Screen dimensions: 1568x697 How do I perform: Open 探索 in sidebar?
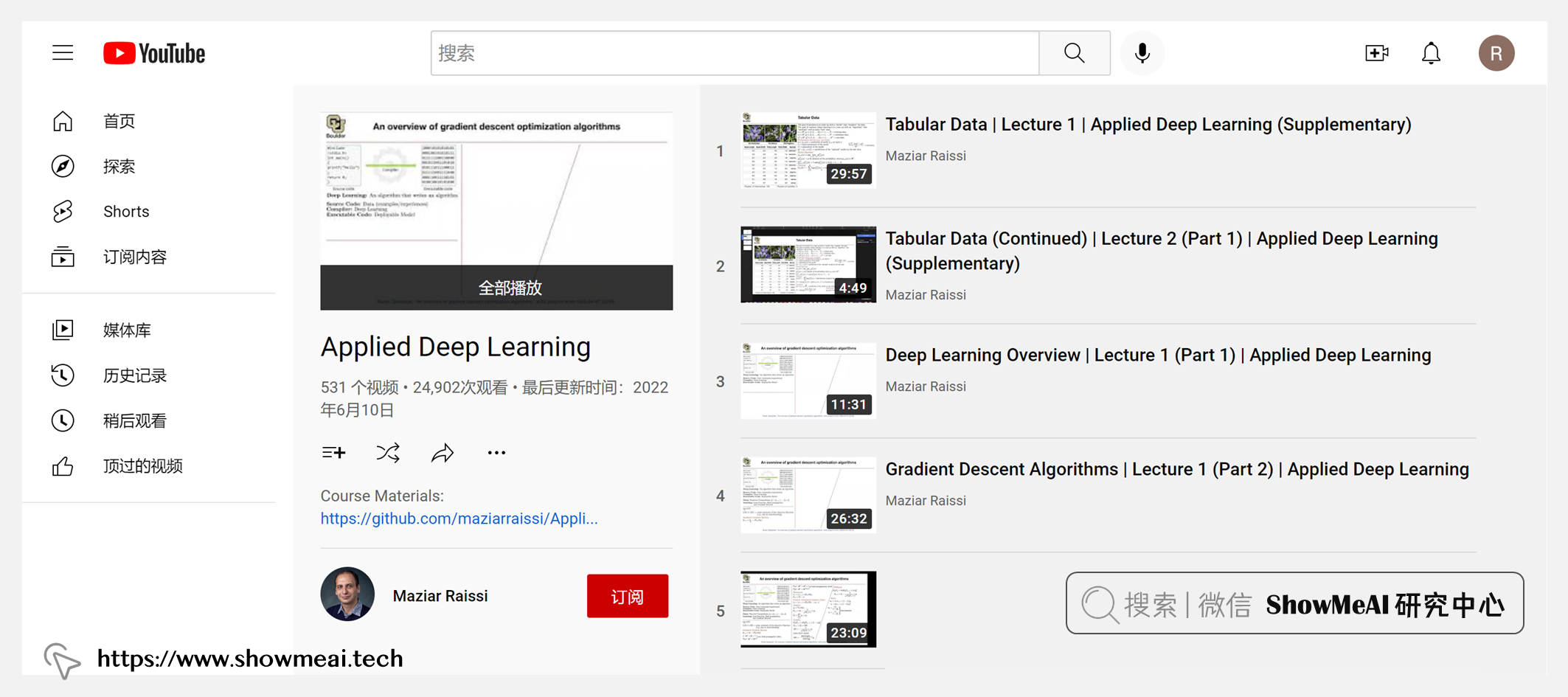(119, 167)
